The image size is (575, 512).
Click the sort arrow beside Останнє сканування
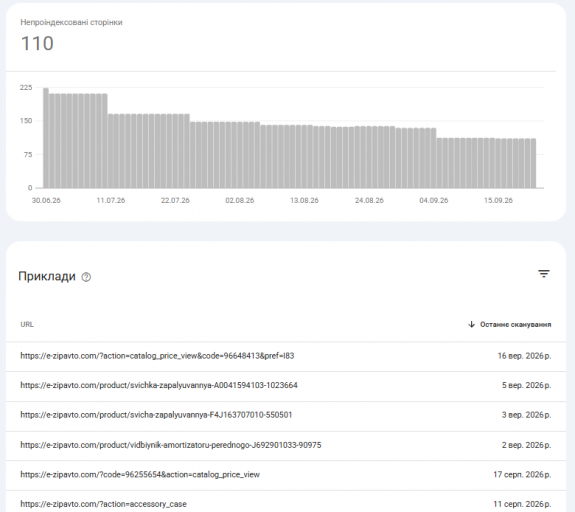(x=472, y=324)
